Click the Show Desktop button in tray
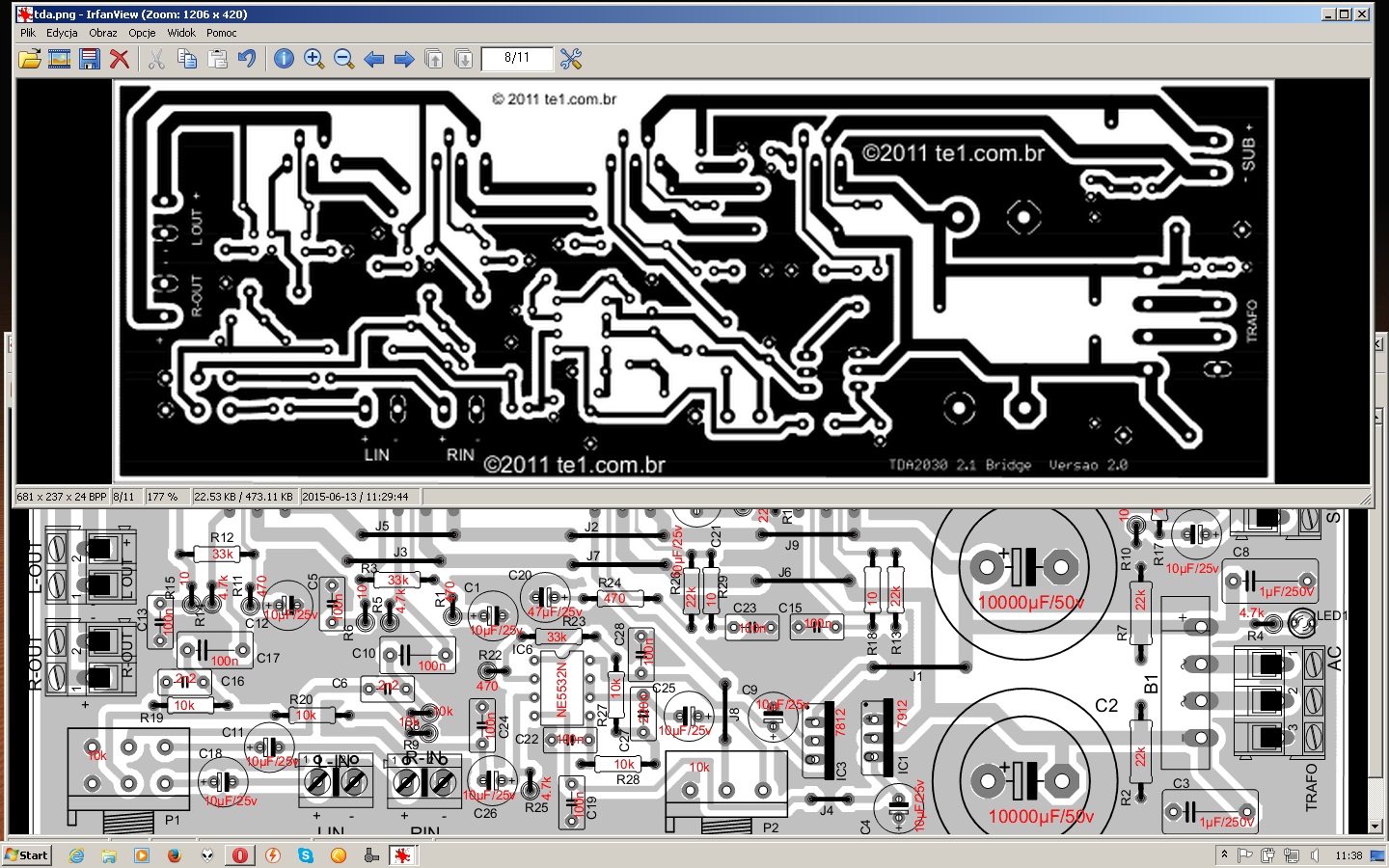 [x=1377, y=855]
